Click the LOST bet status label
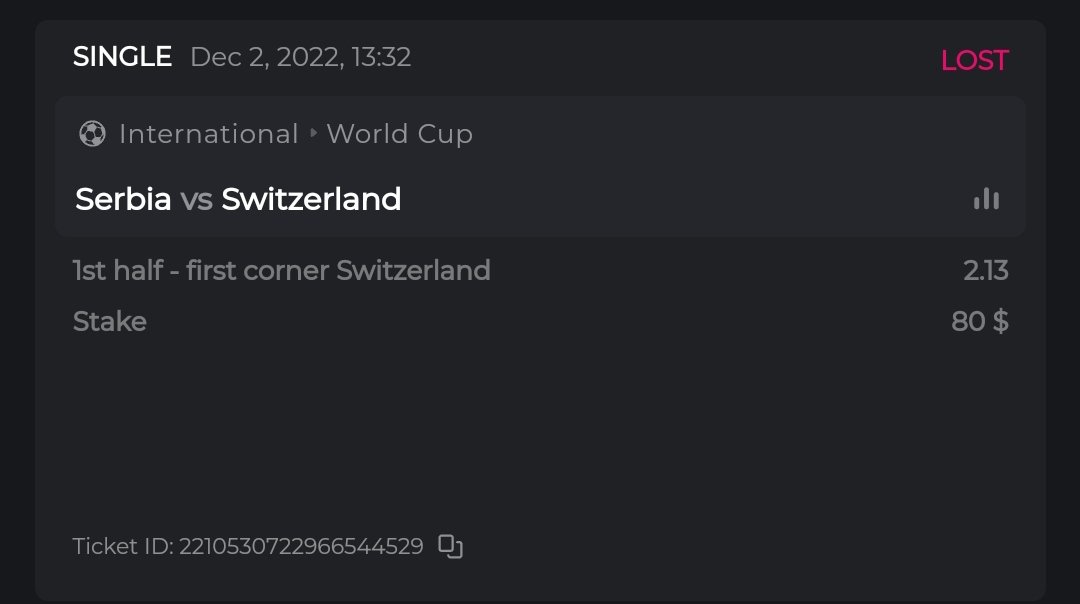 tap(974, 61)
